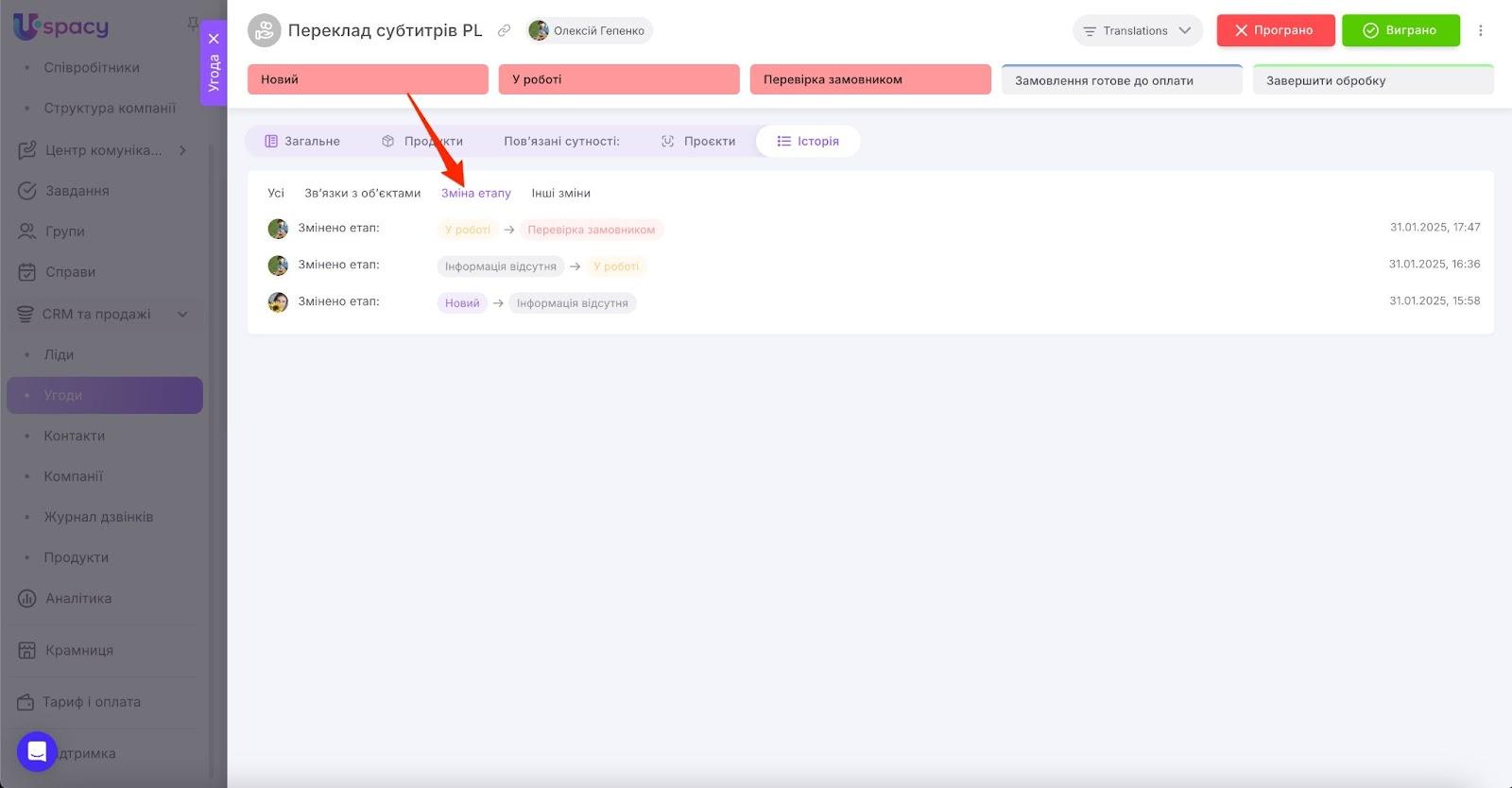The height and width of the screenshot is (788, 1512).
Task: Switch to the Продукти tab
Action: [x=422, y=141]
